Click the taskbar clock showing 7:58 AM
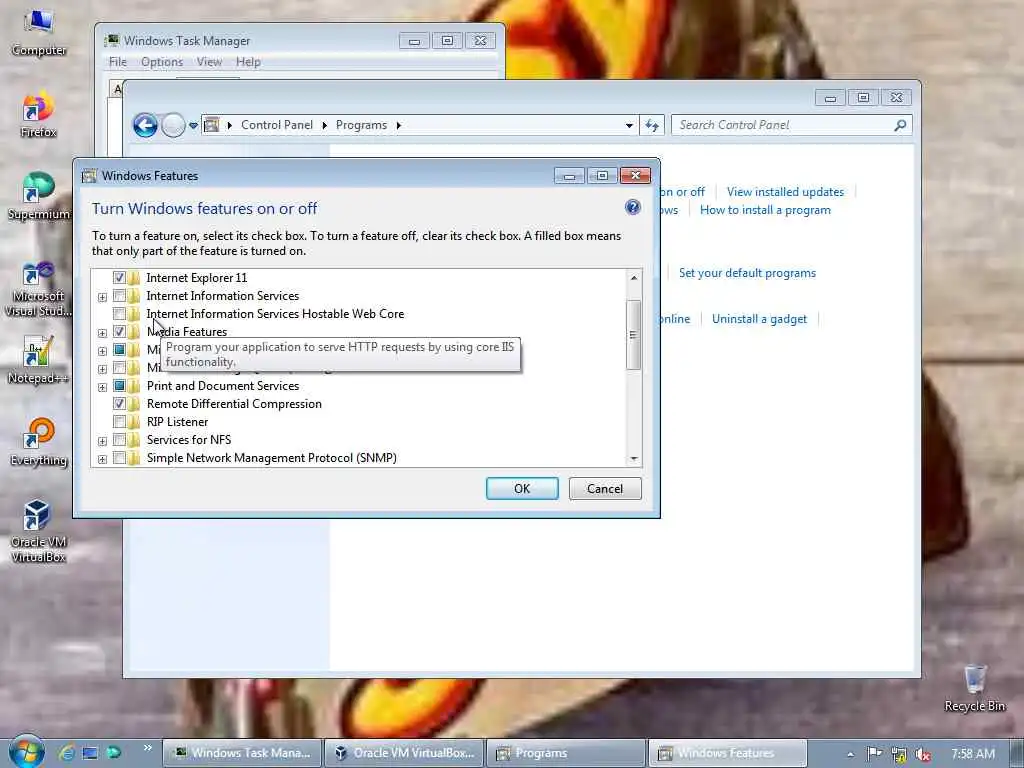1024x768 pixels. [x=973, y=754]
